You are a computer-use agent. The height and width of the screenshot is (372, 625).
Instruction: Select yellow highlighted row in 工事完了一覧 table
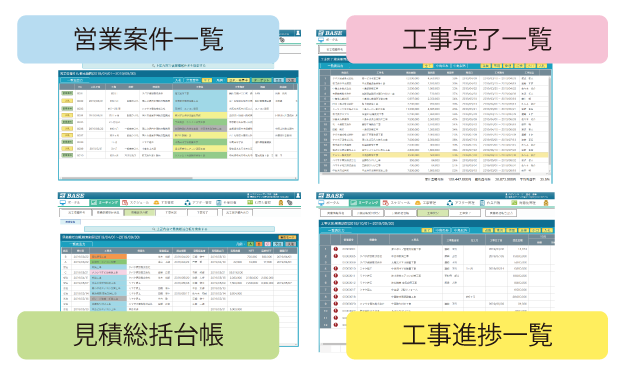[434, 155]
